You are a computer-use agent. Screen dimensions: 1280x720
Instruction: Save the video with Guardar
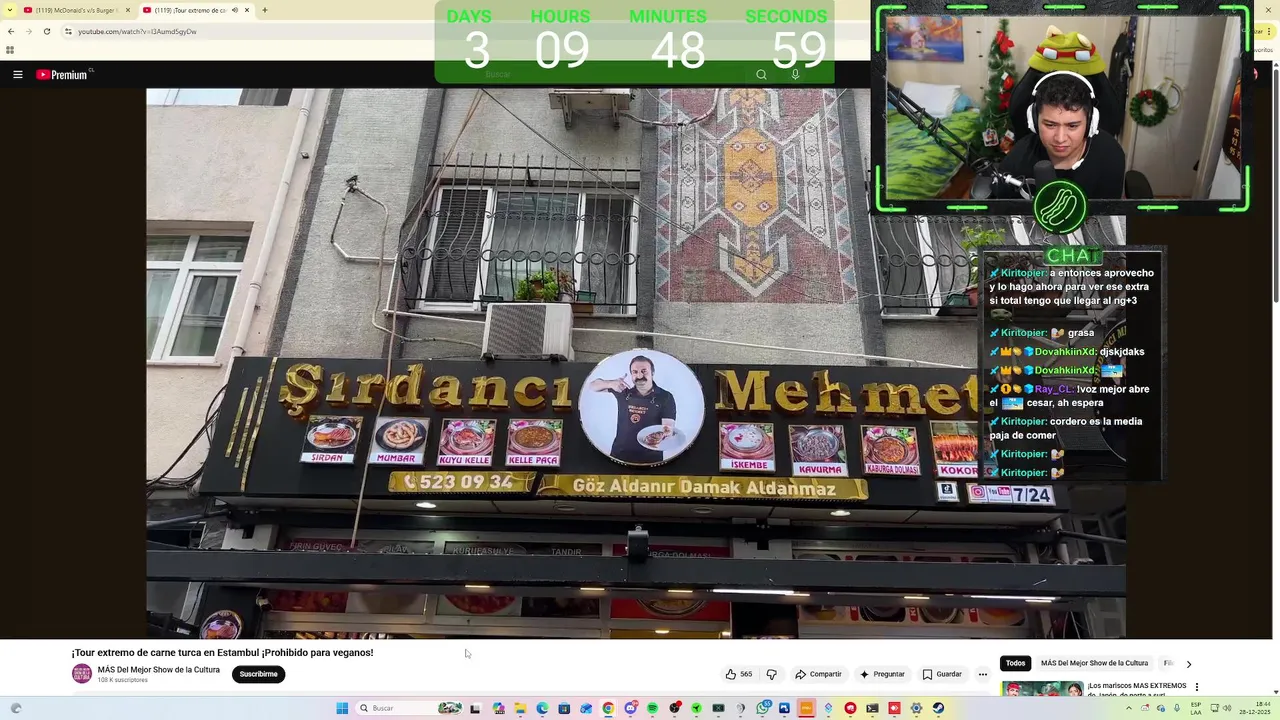(x=942, y=674)
